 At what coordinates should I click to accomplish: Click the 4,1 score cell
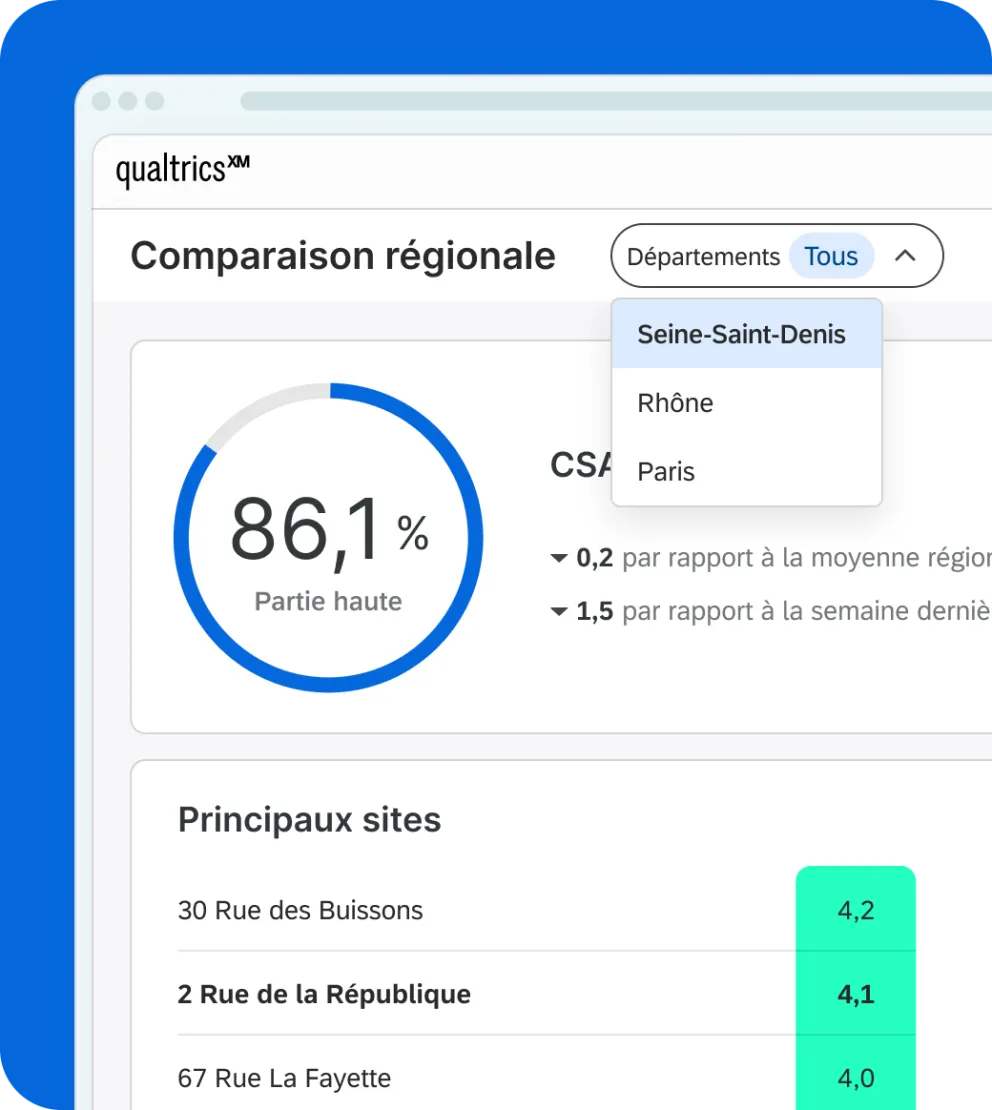pos(855,994)
